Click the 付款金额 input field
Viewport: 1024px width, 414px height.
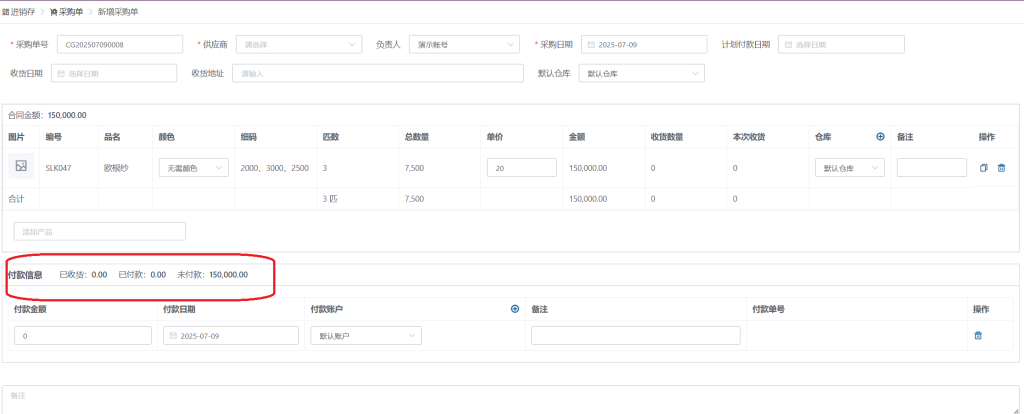pyautogui.click(x=81, y=336)
